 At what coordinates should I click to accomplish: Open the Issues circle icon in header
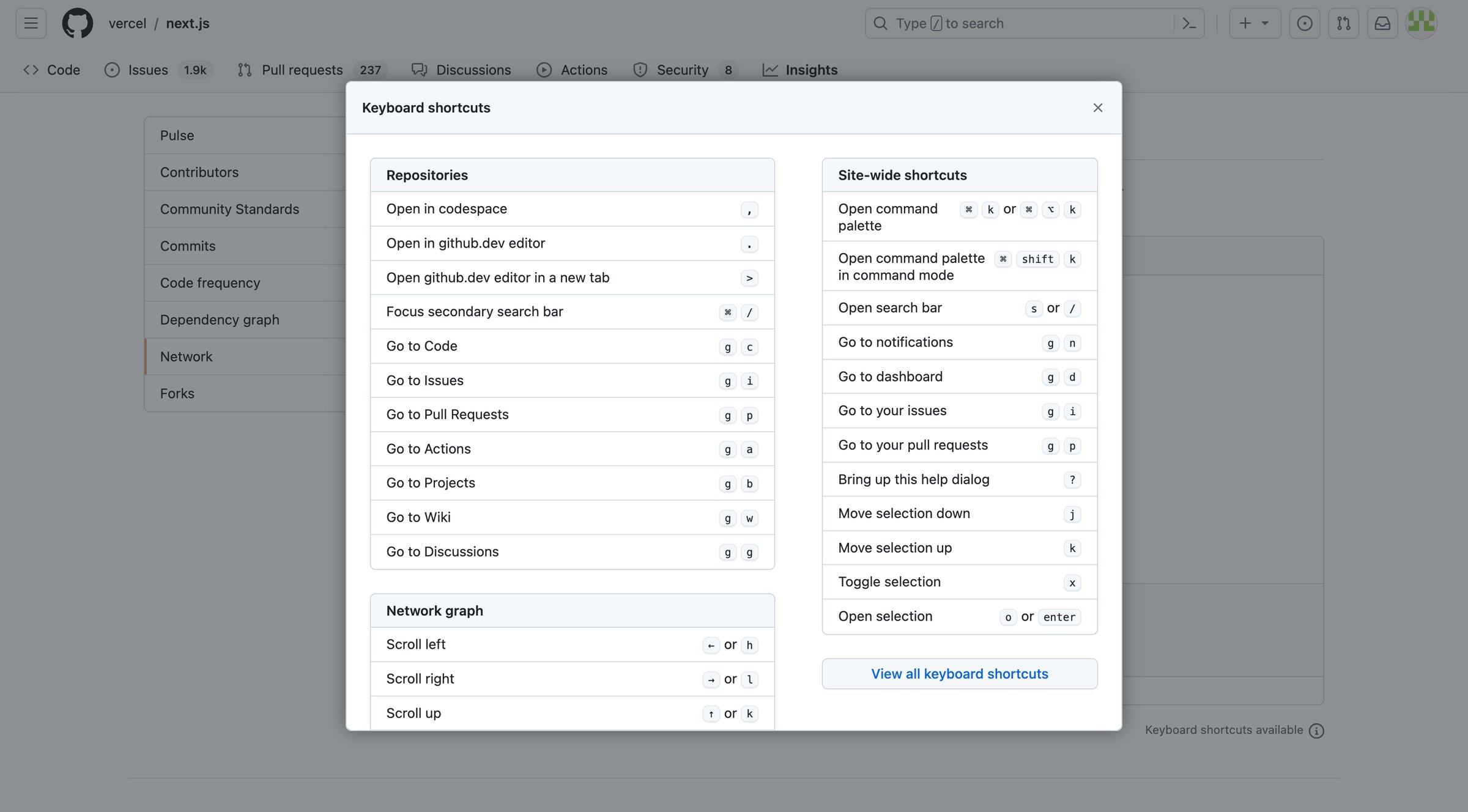click(x=1305, y=23)
